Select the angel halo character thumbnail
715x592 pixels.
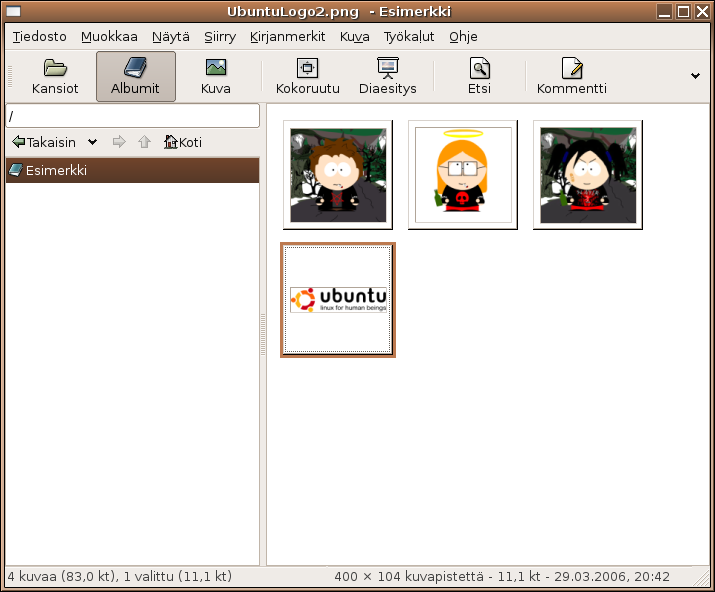point(463,175)
